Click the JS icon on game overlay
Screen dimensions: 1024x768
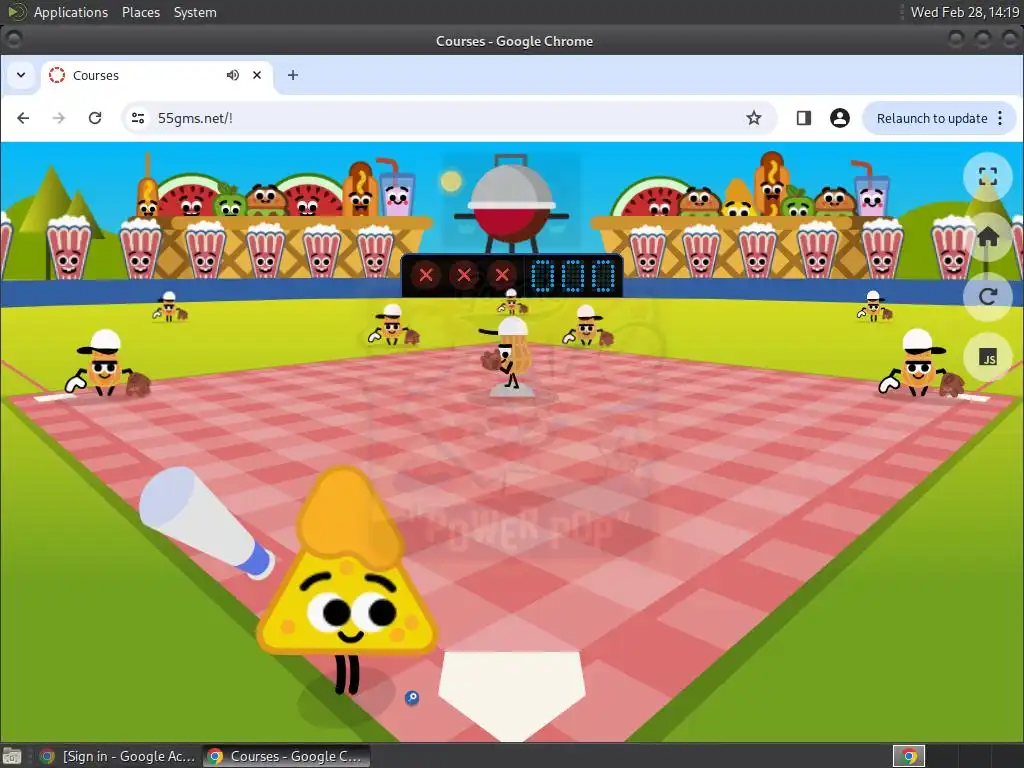click(x=987, y=357)
